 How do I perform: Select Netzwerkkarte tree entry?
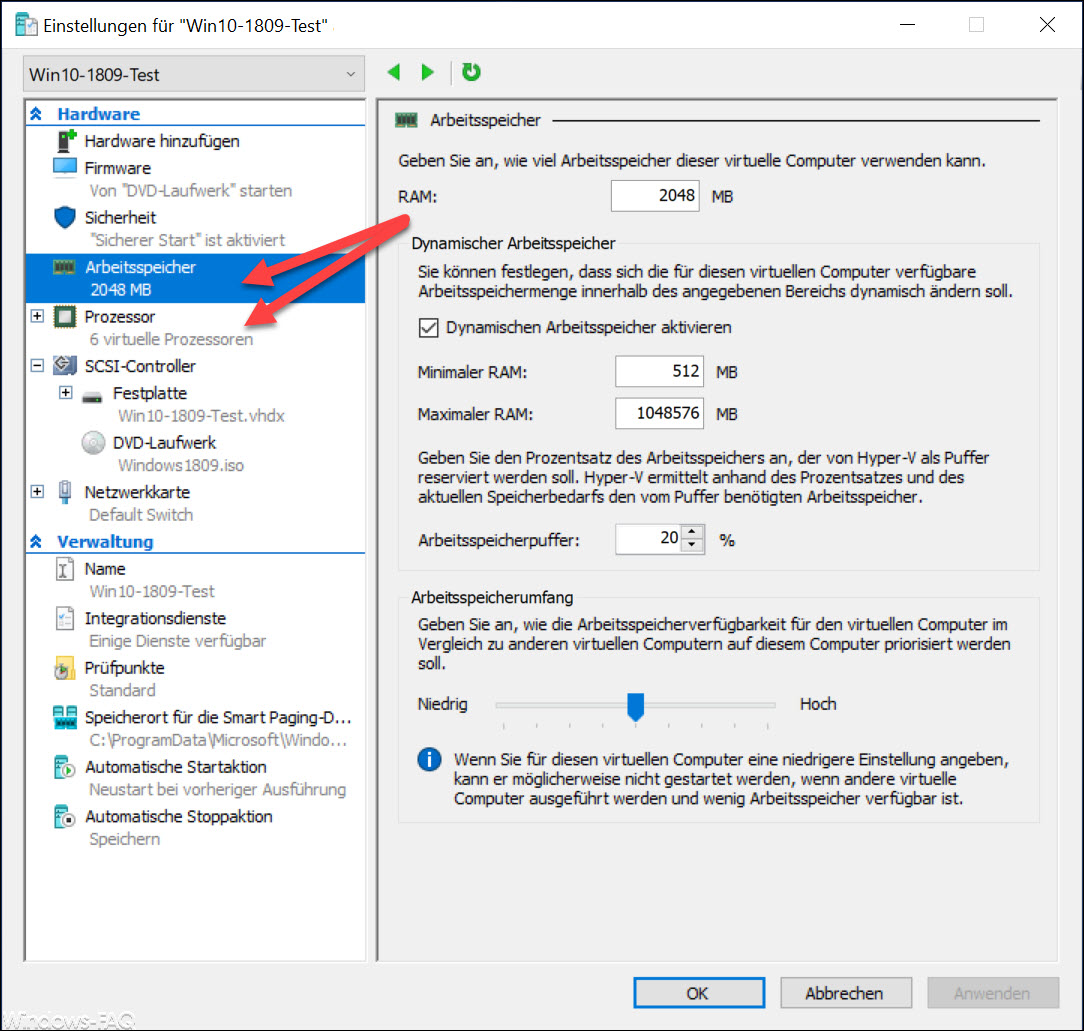coord(137,492)
